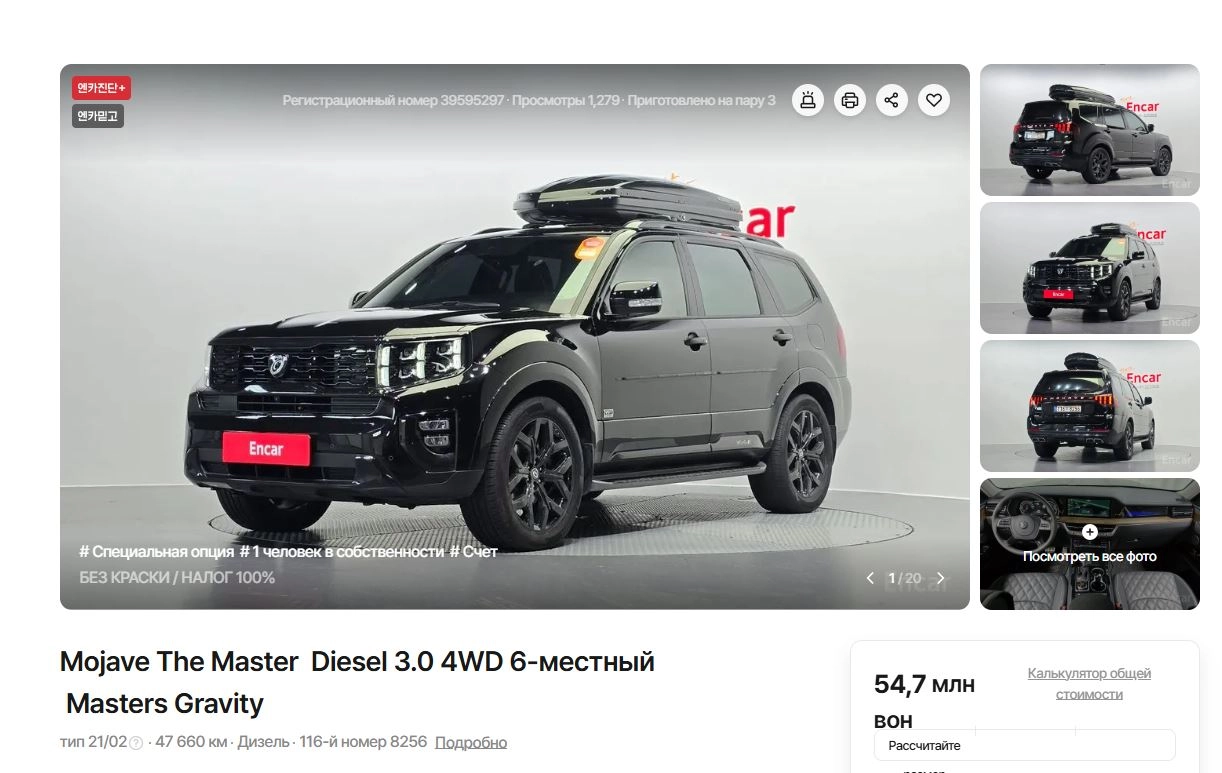Select rear side view thumbnail

coord(1090,130)
